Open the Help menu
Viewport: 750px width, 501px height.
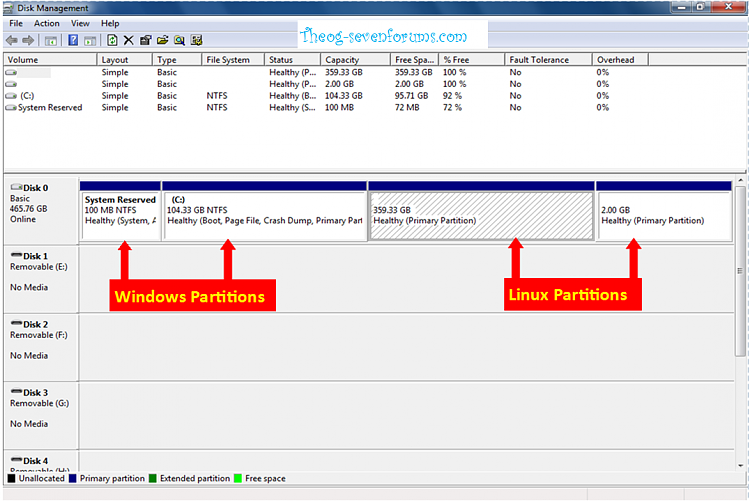tap(110, 23)
